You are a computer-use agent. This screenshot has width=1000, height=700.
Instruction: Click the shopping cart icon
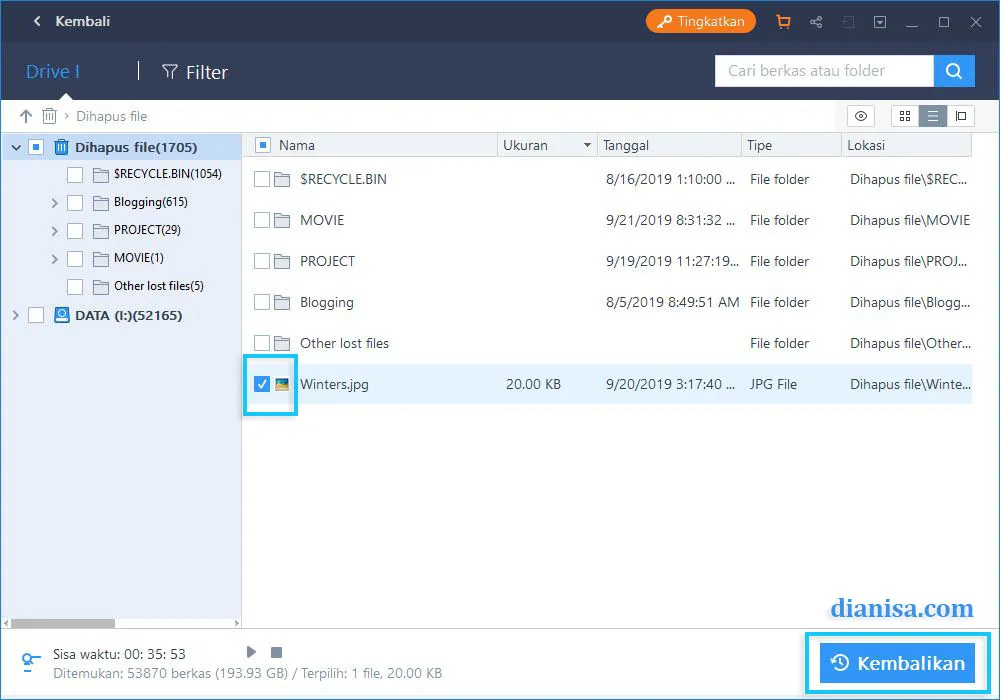[783, 22]
